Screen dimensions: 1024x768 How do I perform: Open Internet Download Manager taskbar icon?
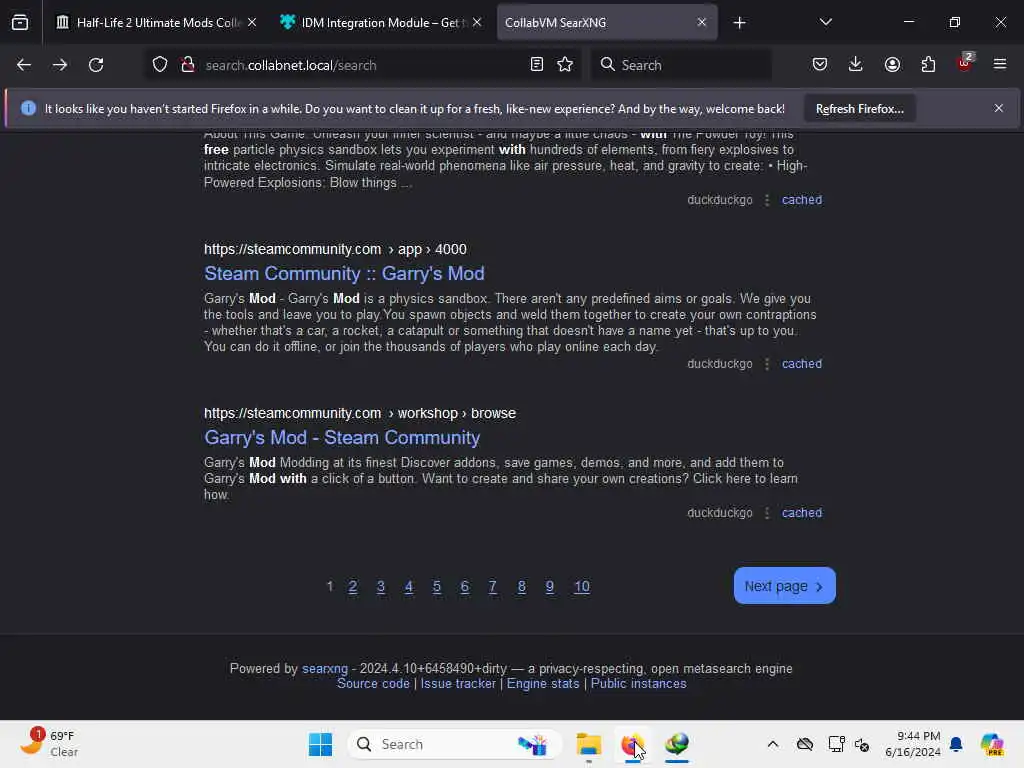click(677, 744)
